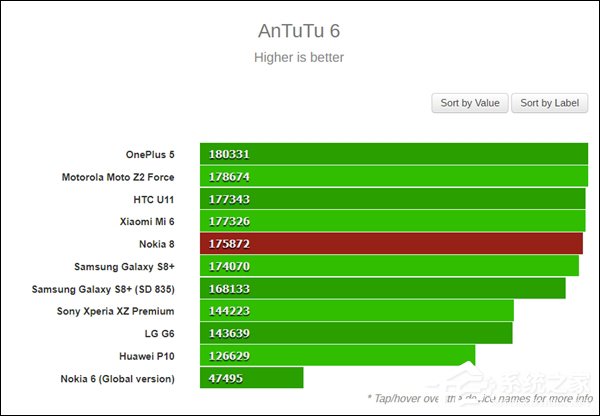Click the bar showing 177326
Image resolution: width=600 pixels, height=416 pixels.
(x=393, y=221)
